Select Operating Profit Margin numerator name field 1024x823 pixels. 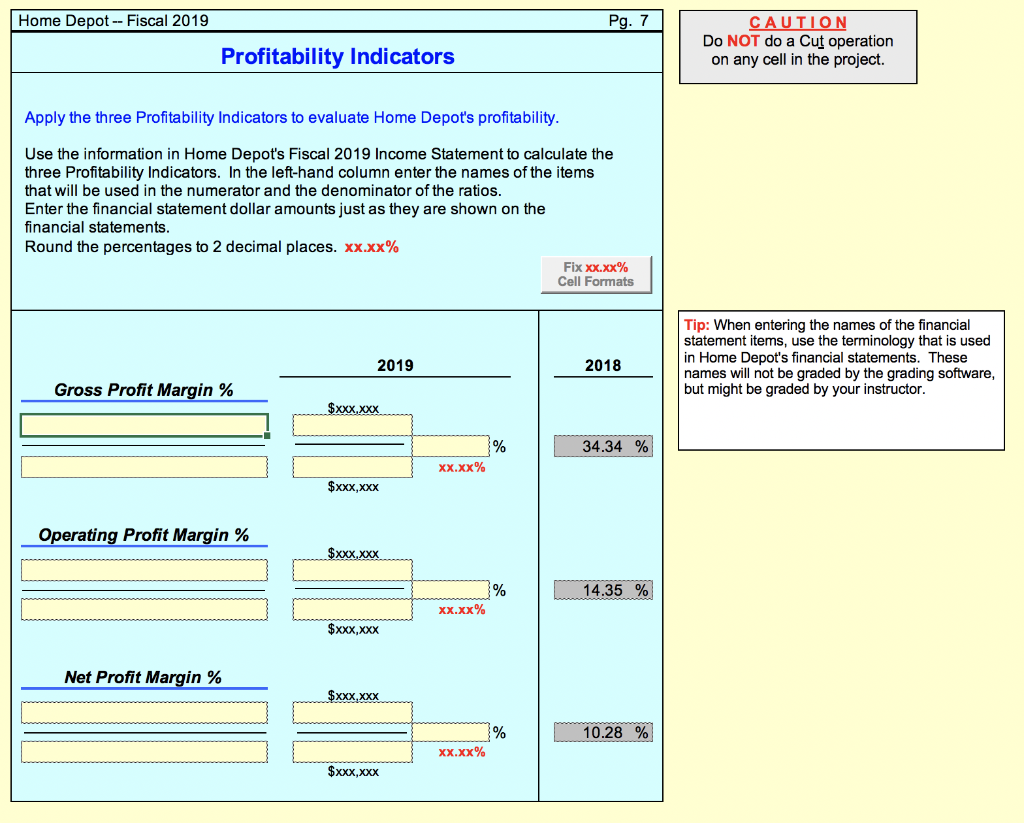click(x=144, y=570)
